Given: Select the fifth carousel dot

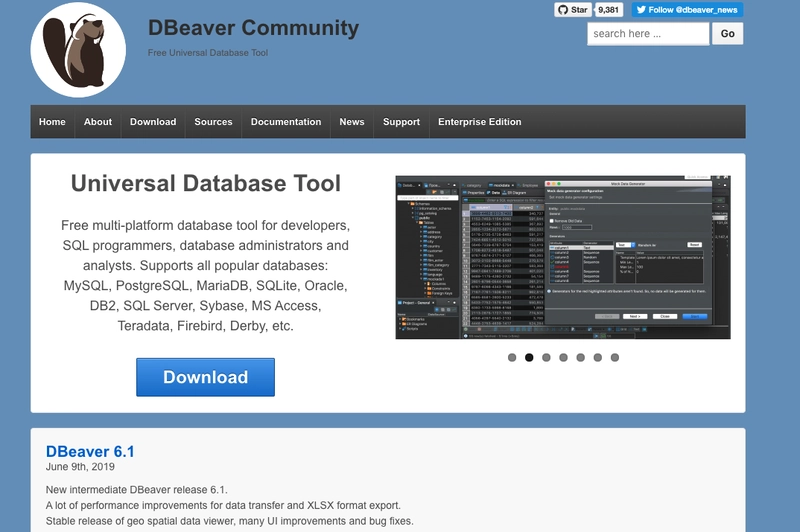Looking at the screenshot, I should coord(581,358).
